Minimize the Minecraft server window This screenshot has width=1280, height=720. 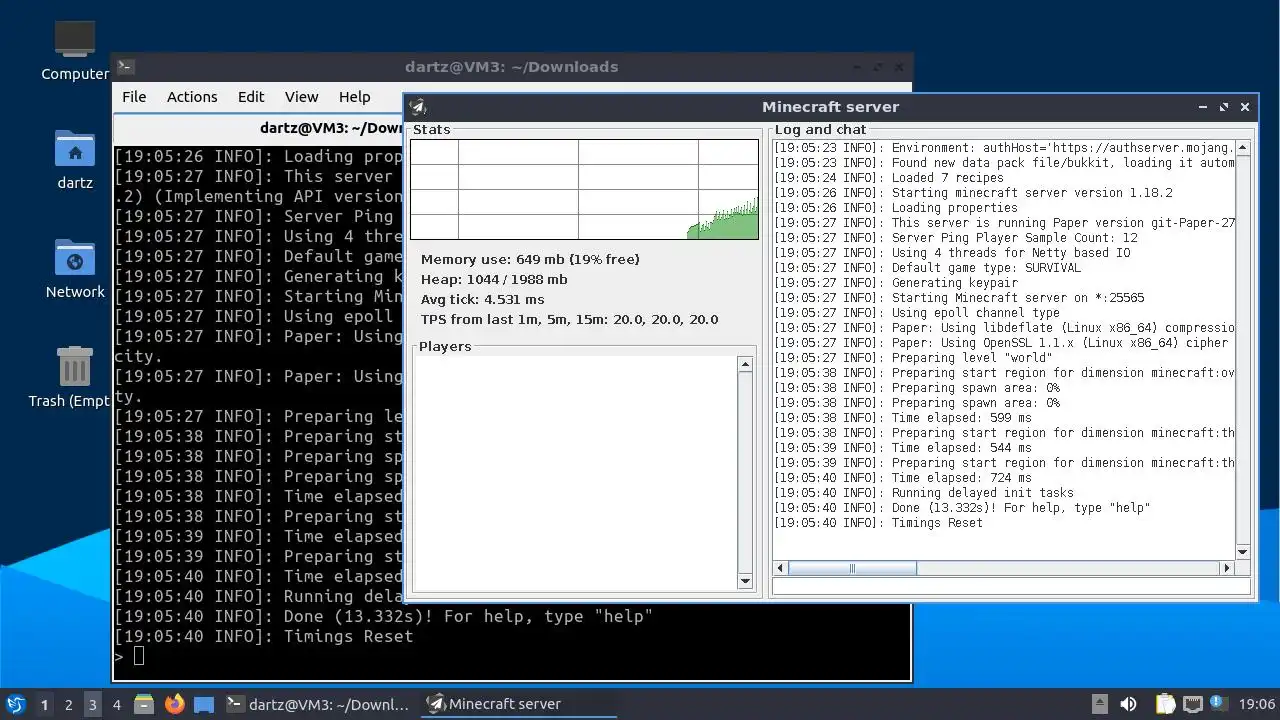click(x=1203, y=107)
